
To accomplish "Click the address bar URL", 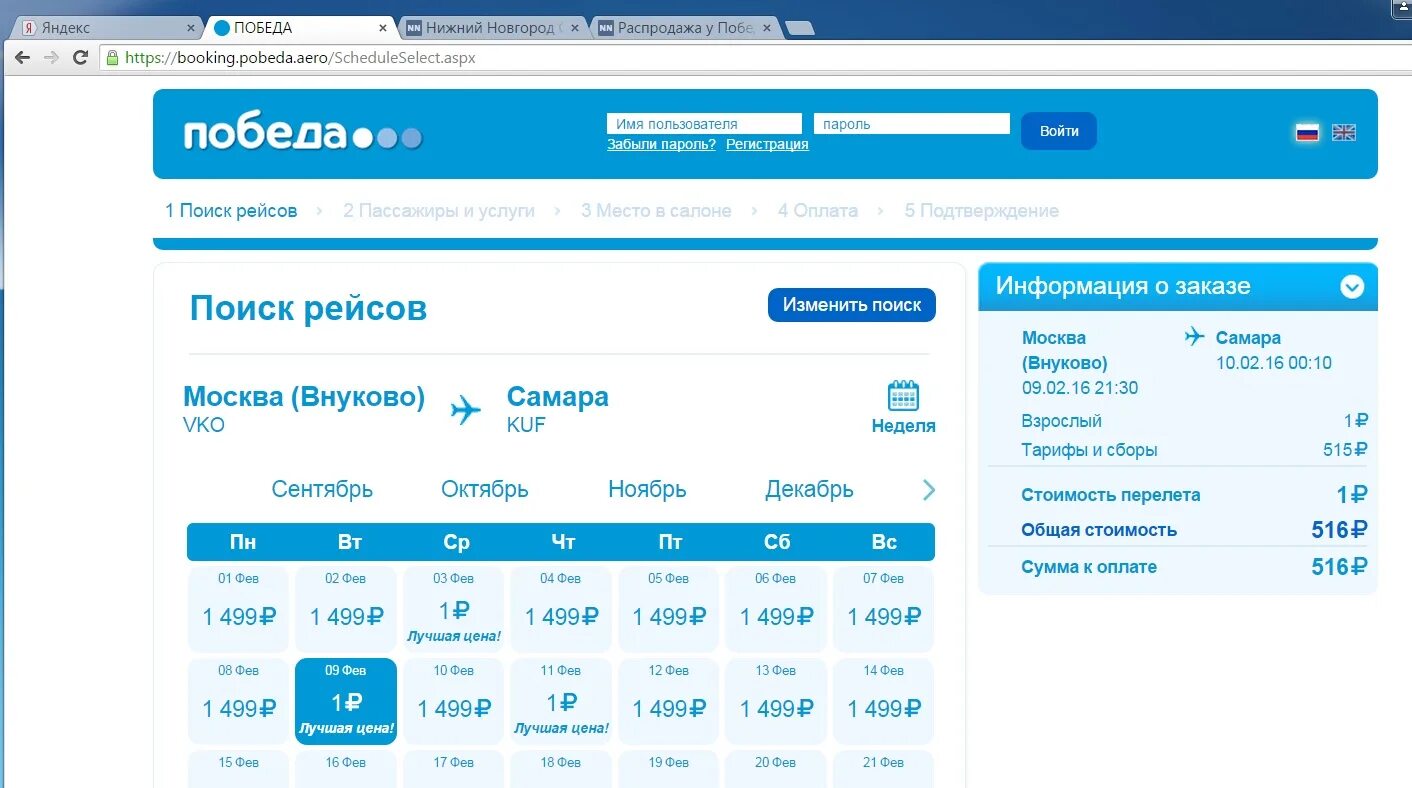I will (300, 58).
